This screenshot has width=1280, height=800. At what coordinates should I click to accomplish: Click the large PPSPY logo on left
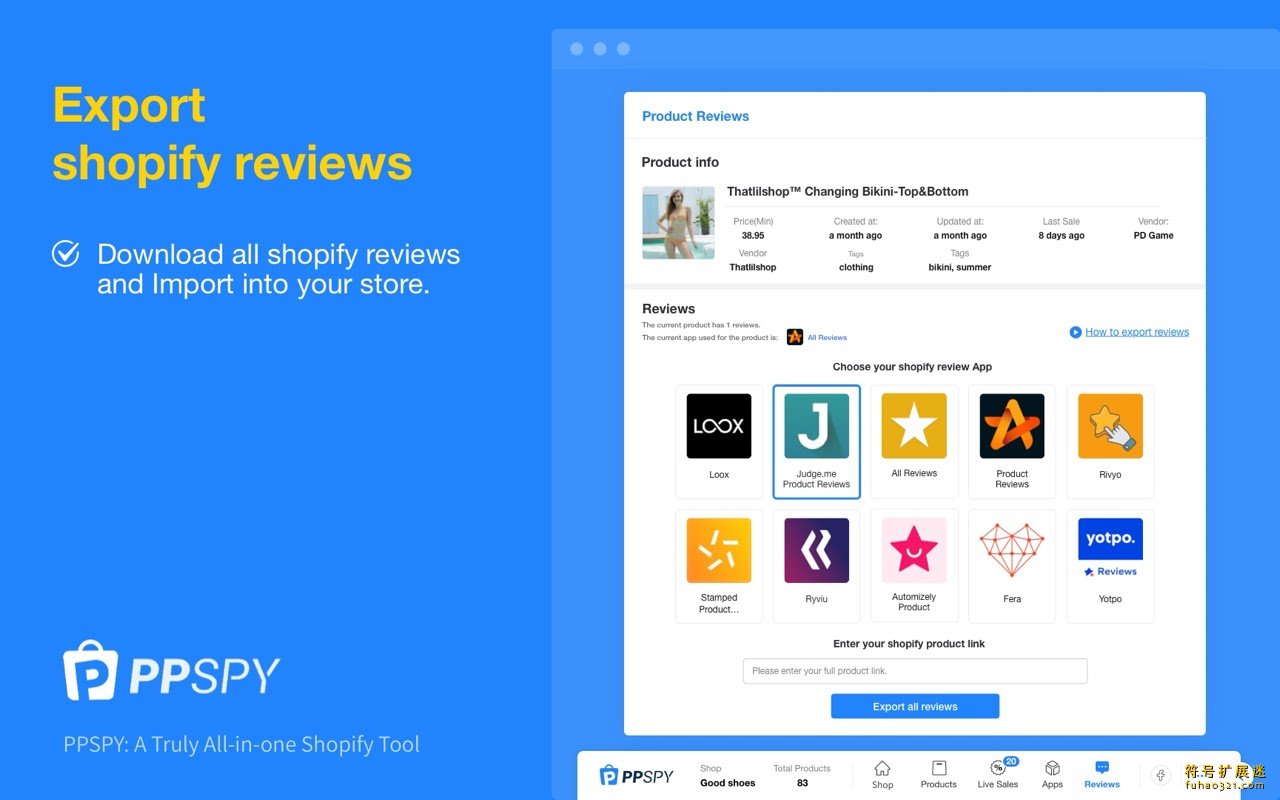coord(172,671)
